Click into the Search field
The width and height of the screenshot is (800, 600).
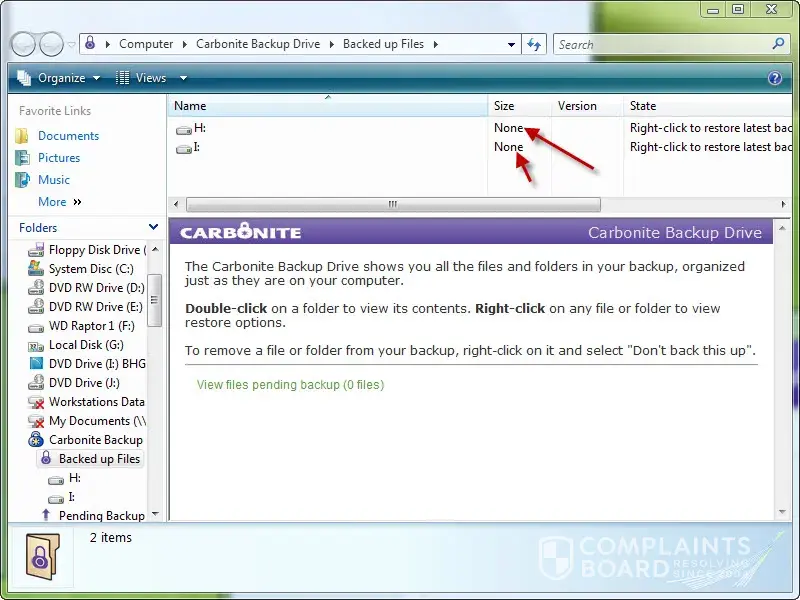coord(663,44)
